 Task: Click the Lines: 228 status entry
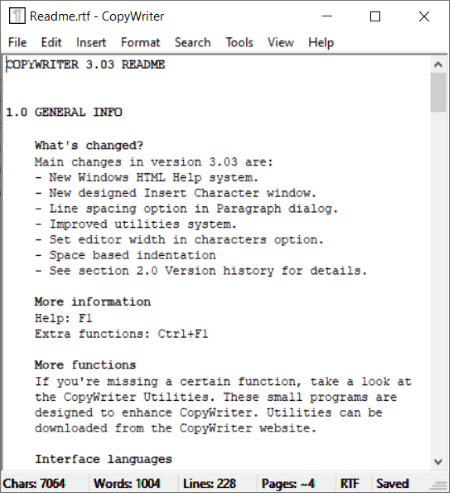[210, 483]
